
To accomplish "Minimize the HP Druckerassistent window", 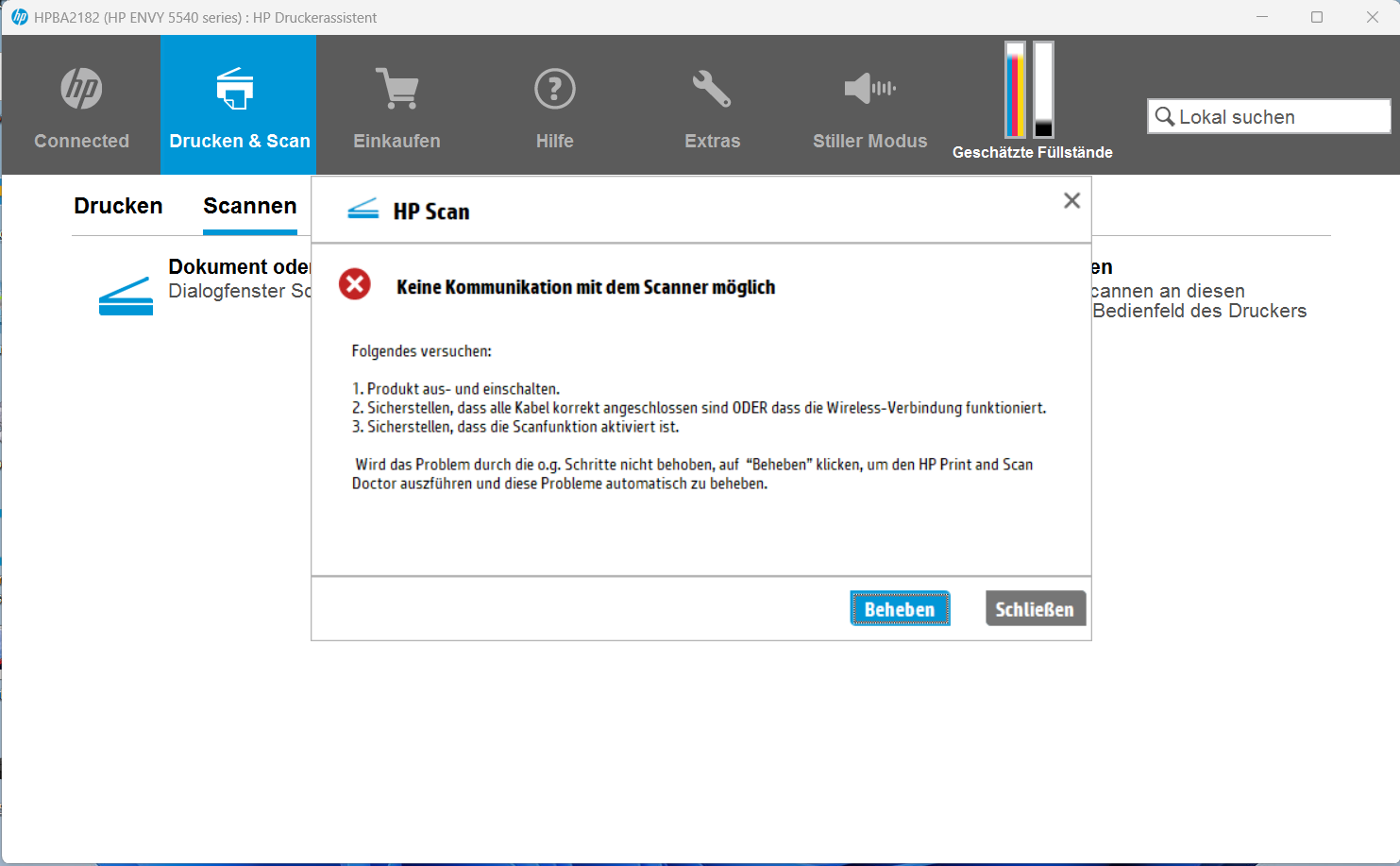I will click(x=1262, y=17).
